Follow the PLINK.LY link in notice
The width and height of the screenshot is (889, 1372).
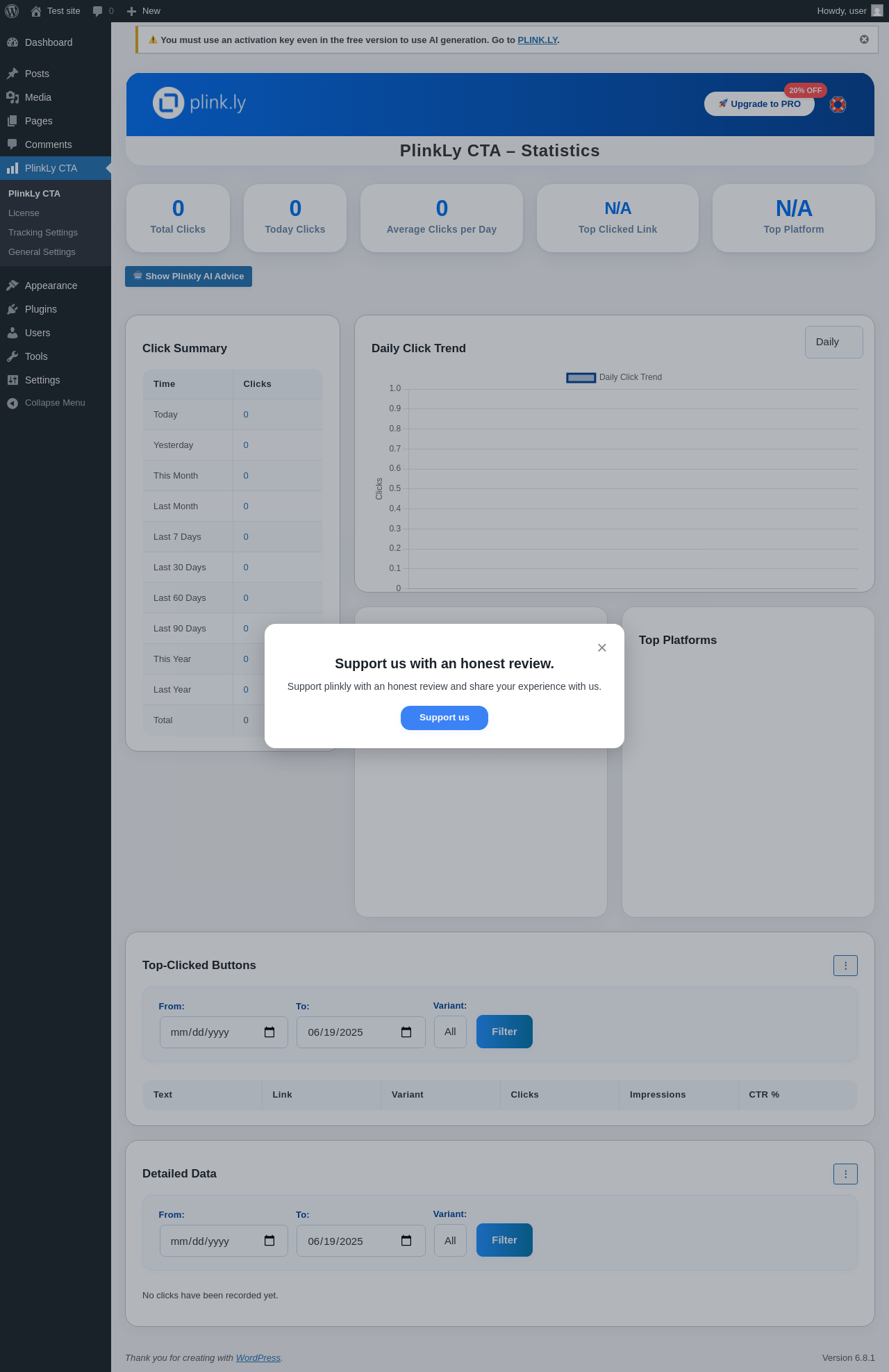tap(538, 40)
